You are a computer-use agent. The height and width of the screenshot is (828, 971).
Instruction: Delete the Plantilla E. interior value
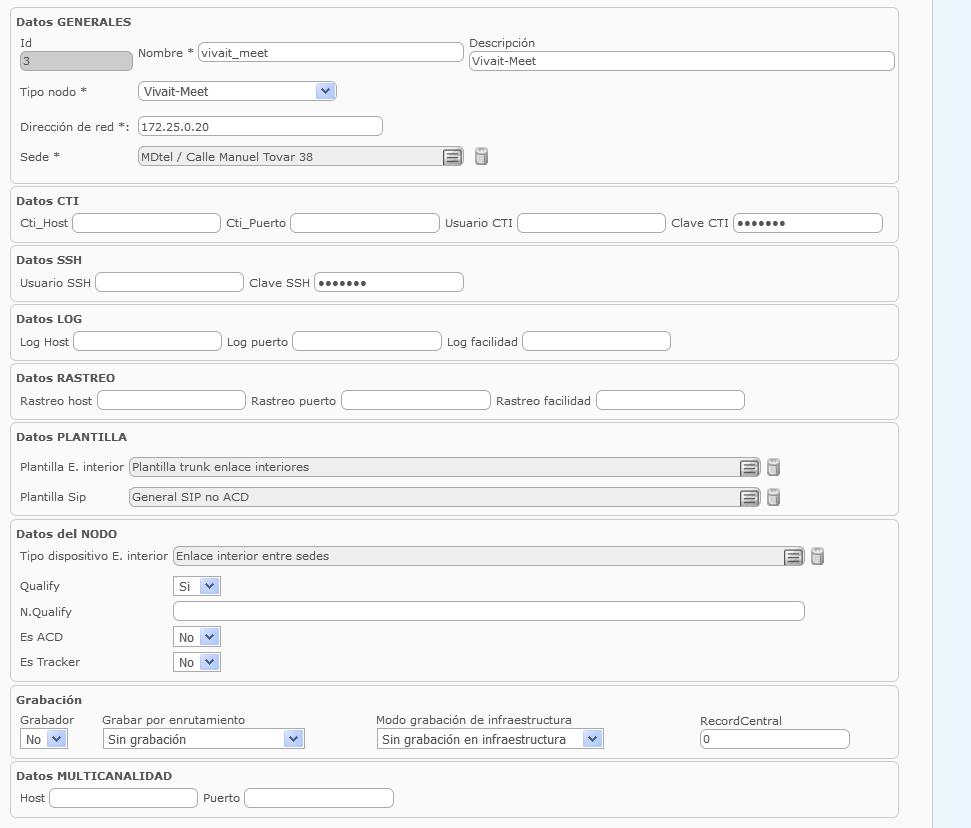(x=773, y=467)
